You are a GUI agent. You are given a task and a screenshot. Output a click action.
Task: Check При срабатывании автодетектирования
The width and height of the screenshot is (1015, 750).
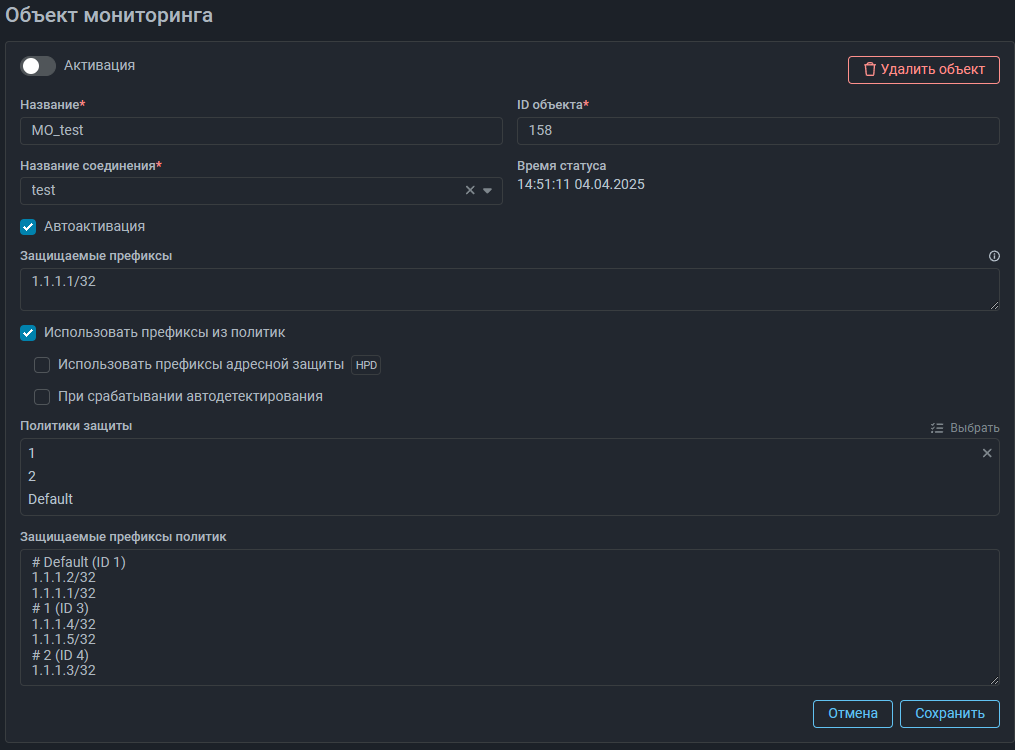[x=42, y=397]
